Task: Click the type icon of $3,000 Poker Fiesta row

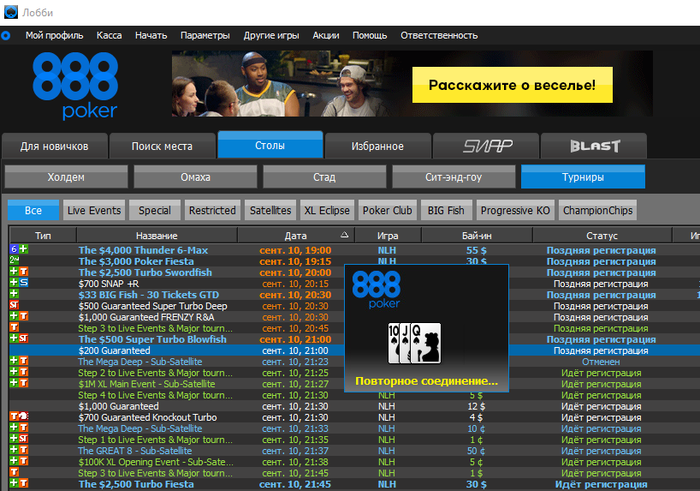Action: tap(14, 259)
